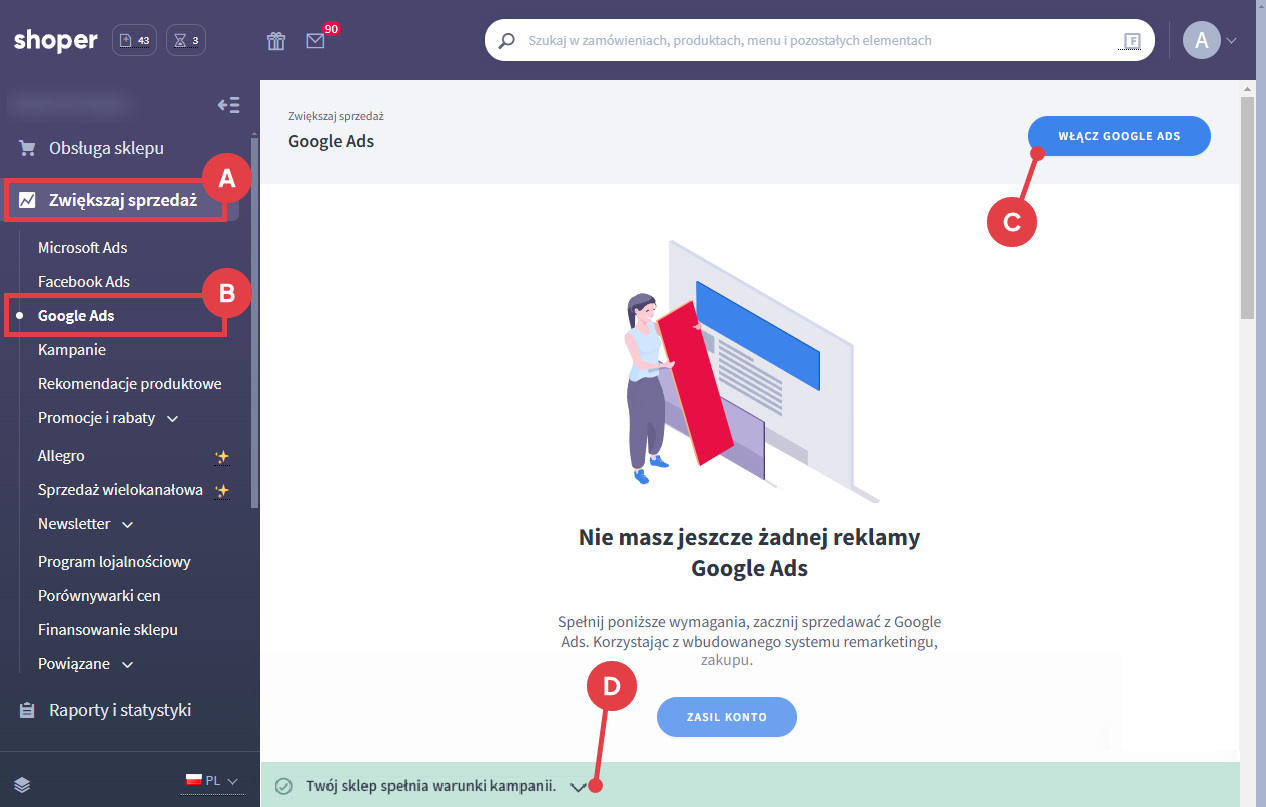Open Program lojalnościowy
Viewport: 1266px width, 807px height.
[114, 561]
